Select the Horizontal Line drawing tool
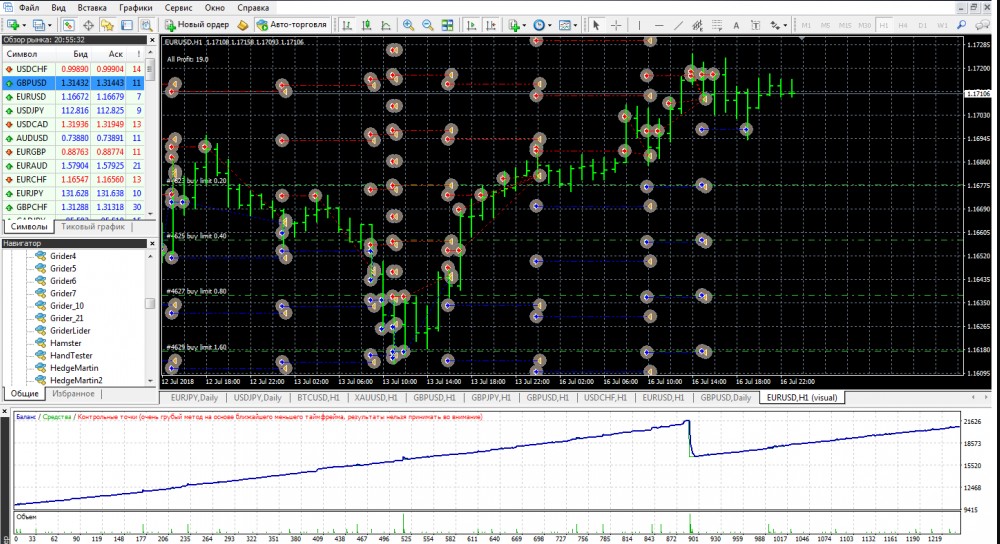Viewport: 1000px width, 544px height. (659, 25)
